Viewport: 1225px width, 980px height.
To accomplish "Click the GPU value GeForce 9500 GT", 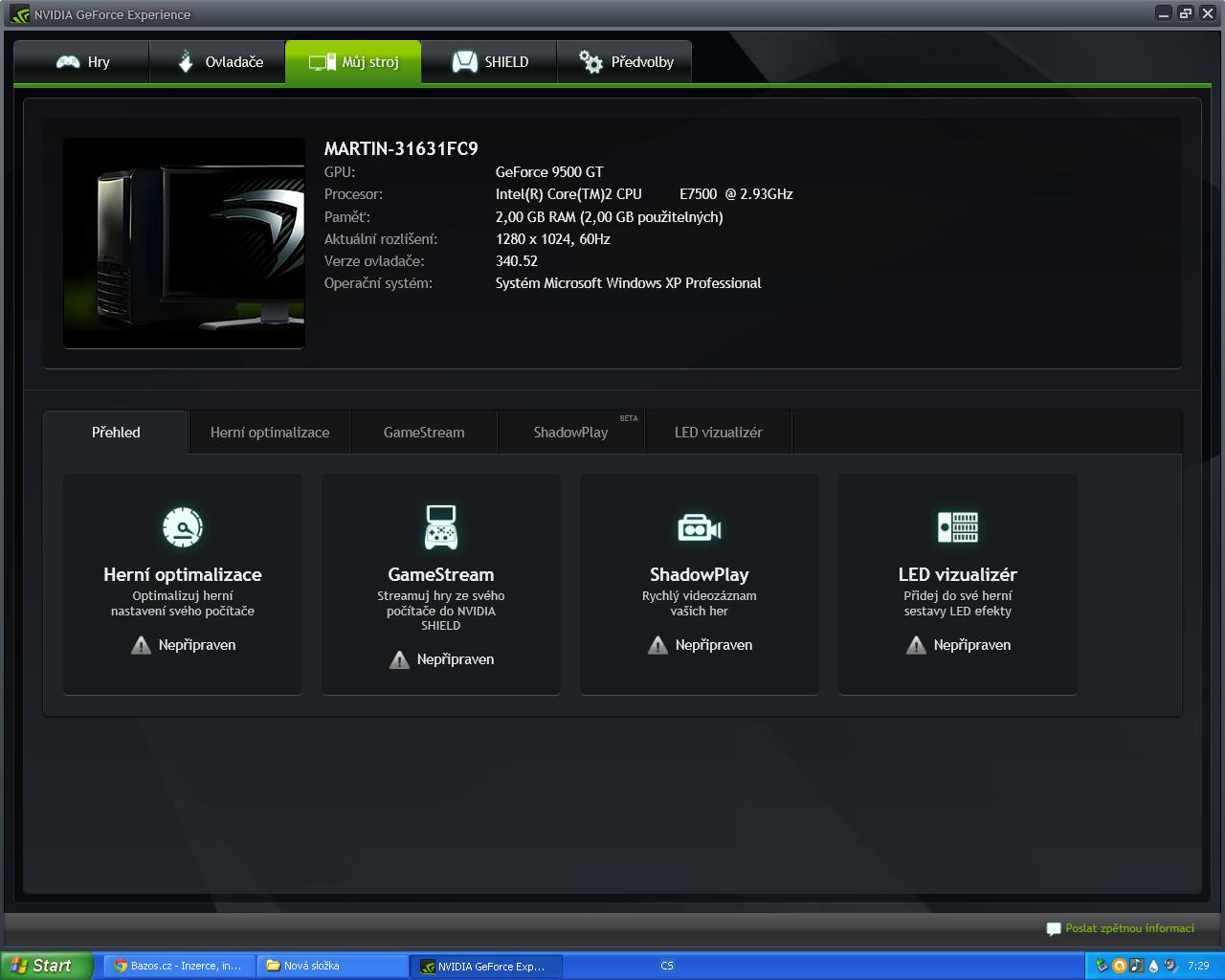I will [549, 172].
